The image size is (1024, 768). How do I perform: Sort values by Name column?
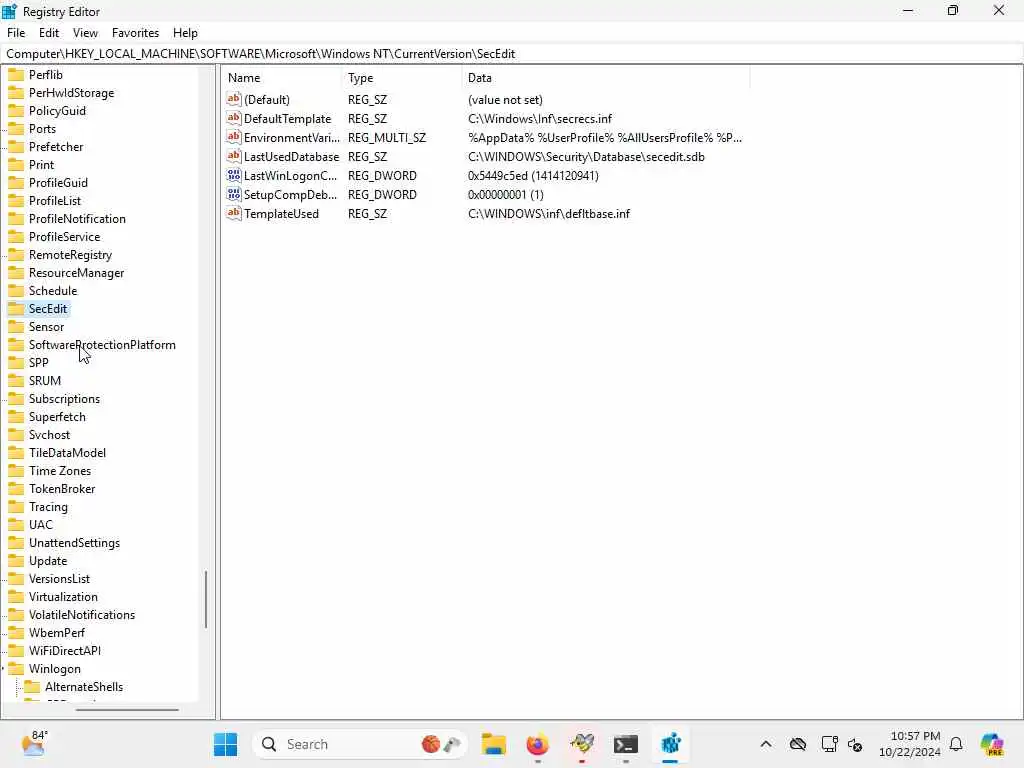pyautogui.click(x=281, y=78)
